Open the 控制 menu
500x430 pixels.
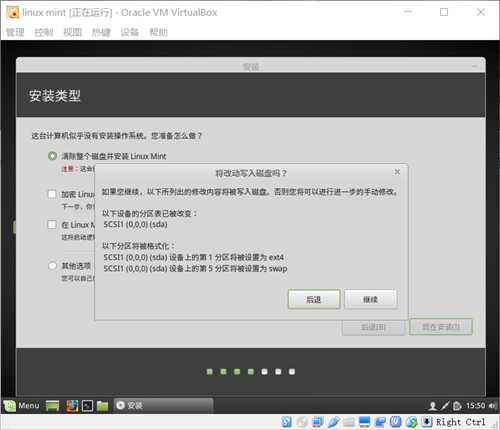[x=44, y=32]
